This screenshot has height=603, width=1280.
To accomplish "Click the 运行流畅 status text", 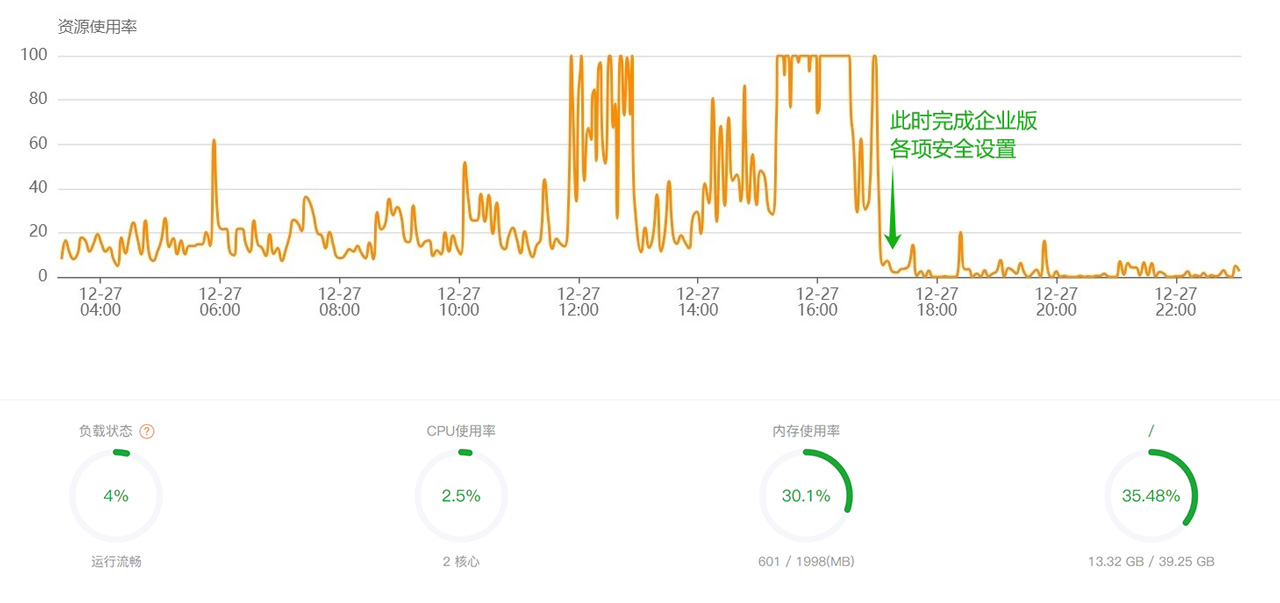I will pyautogui.click(x=116, y=562).
